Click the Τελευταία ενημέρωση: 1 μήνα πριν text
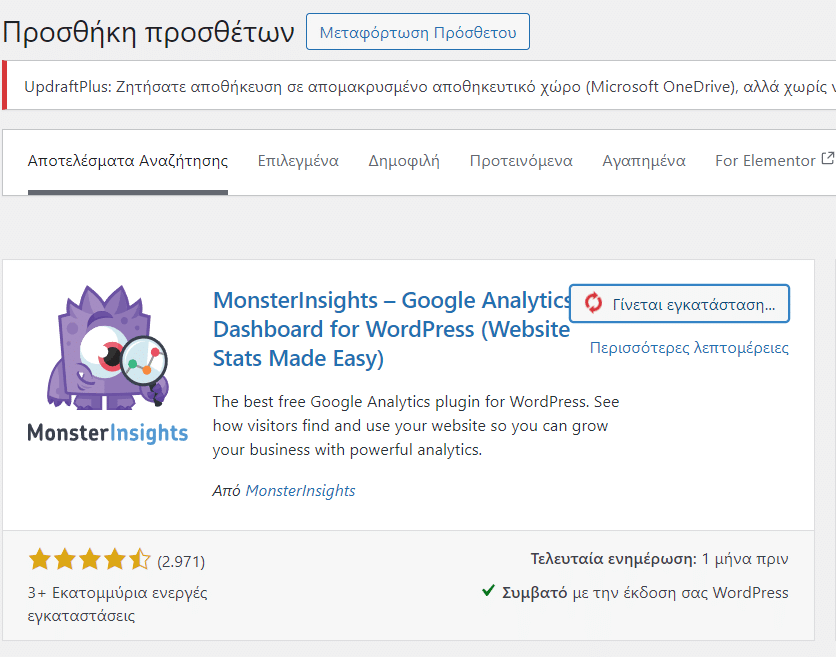Viewport: 836px width, 657px height. coord(659,559)
